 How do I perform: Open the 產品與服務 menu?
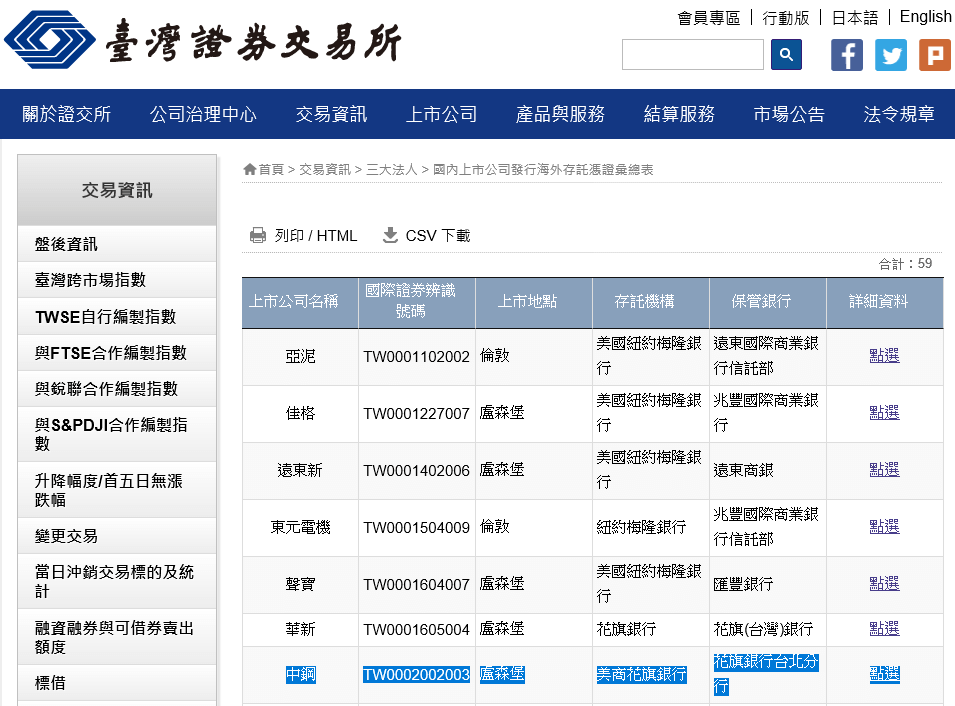[x=560, y=114]
